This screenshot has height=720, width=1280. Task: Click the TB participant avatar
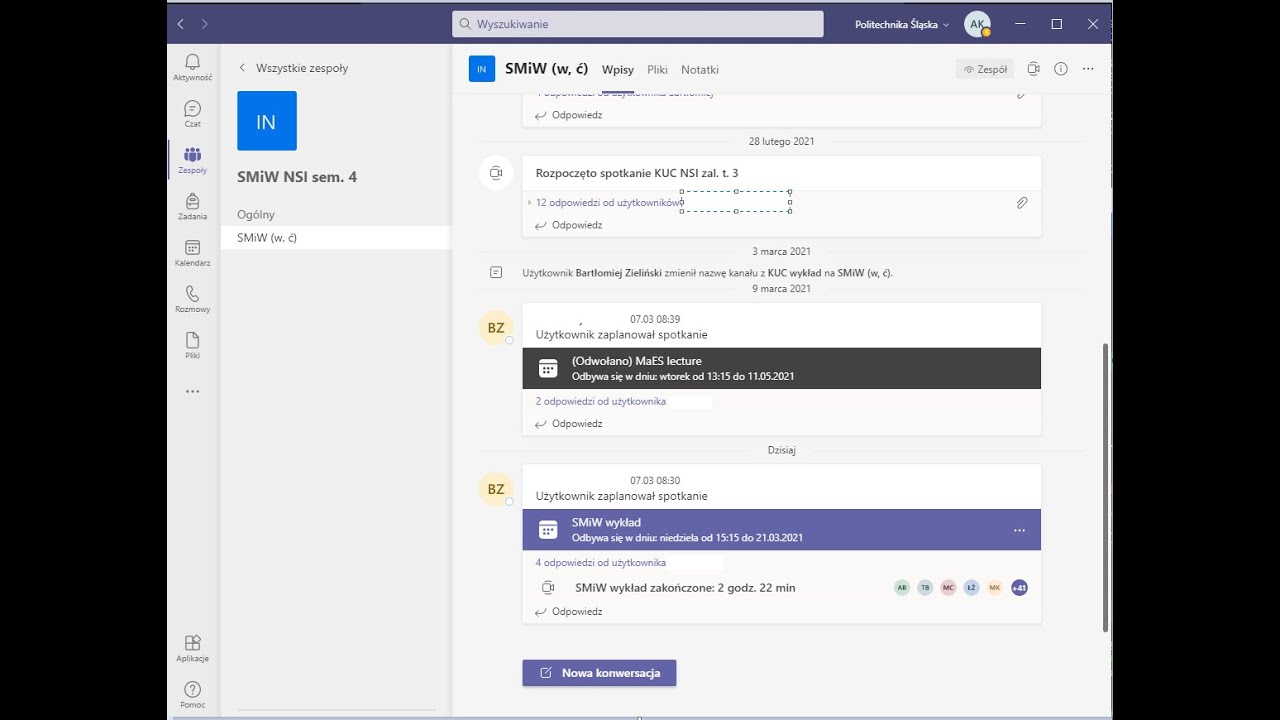[x=925, y=588]
